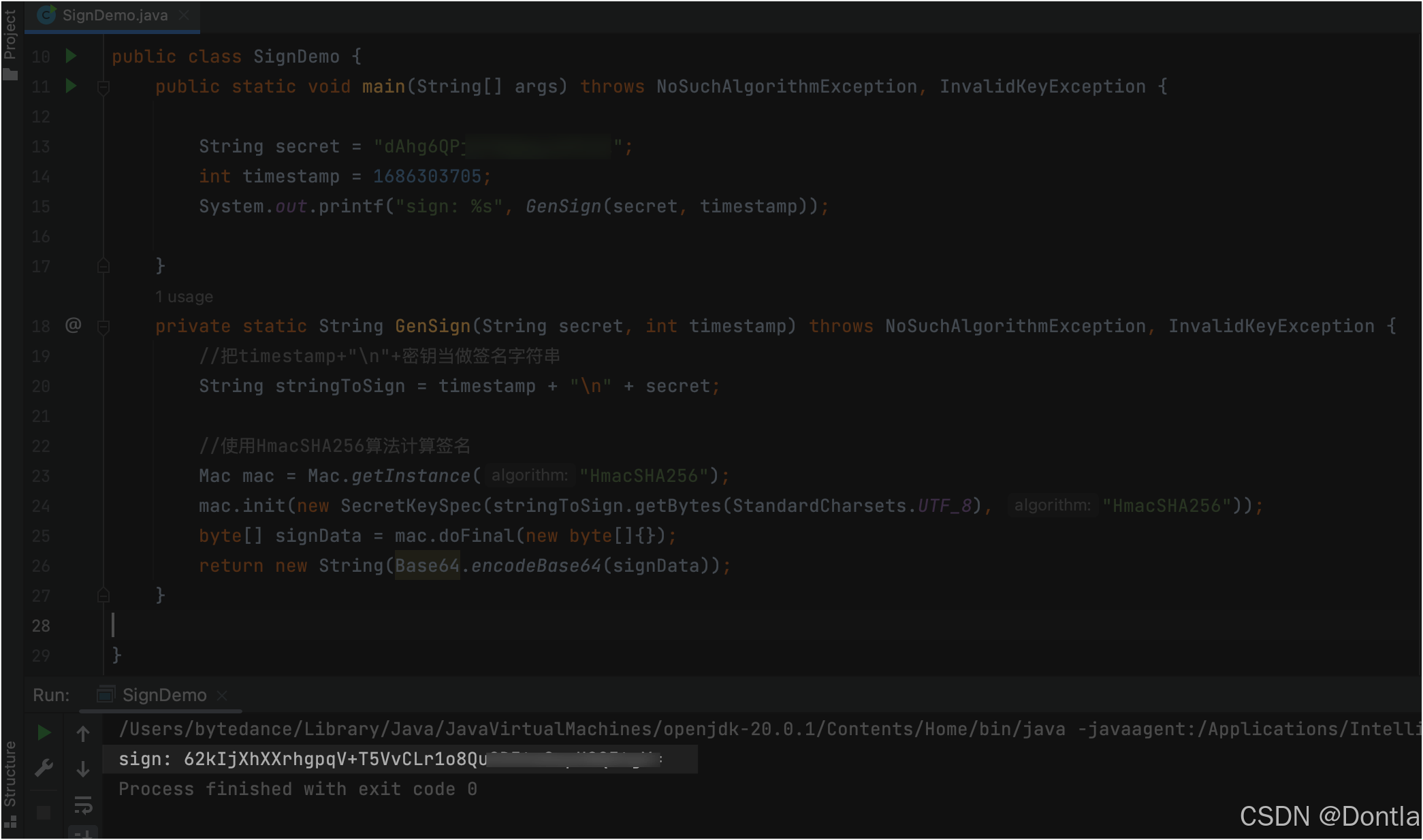Select the SignDemo.java editor tab
This screenshot has height=840, width=1423.
coord(113,15)
